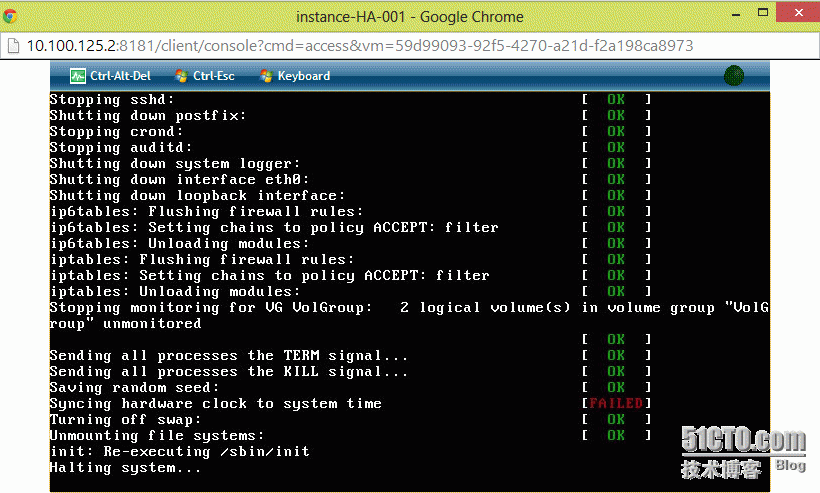Click the 'Stopping crond:' line
Screen dimensions: 820x493
tap(116, 131)
